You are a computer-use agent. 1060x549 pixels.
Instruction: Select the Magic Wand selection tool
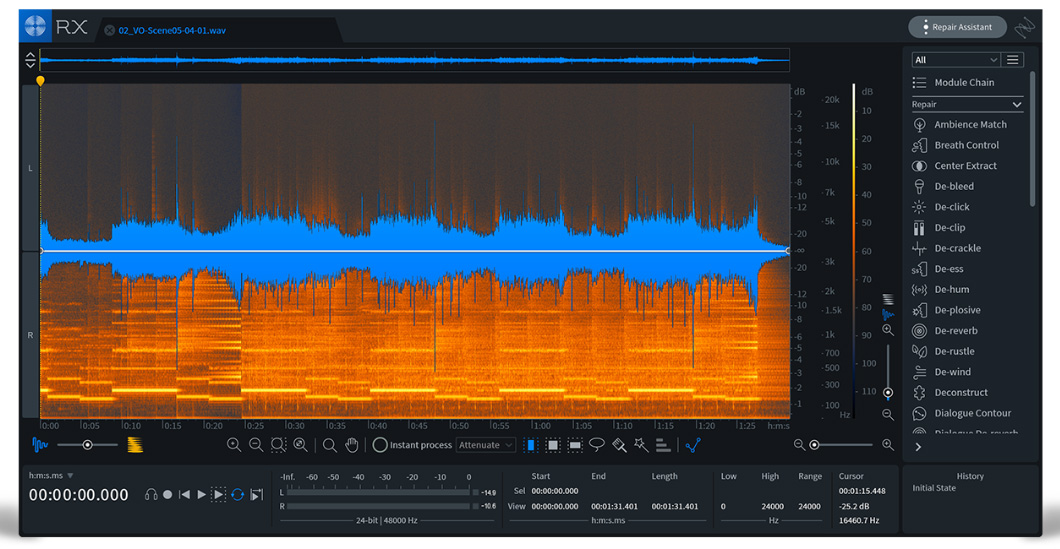[x=641, y=445]
